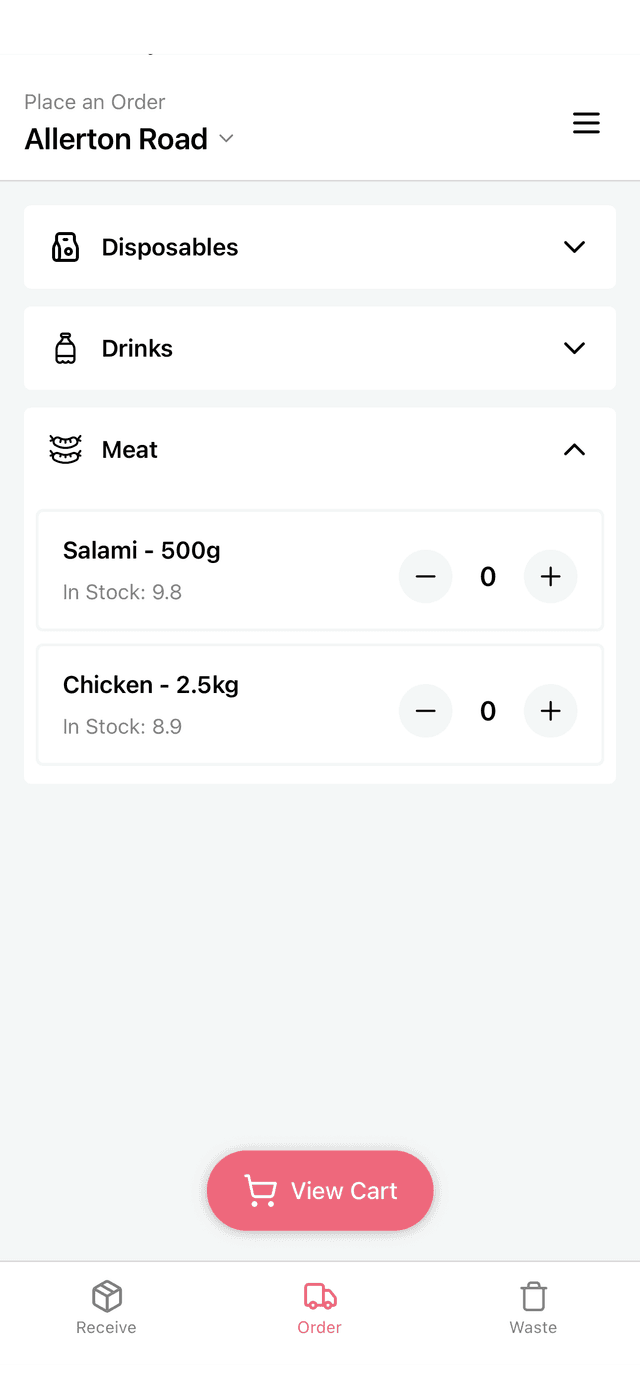The width and height of the screenshot is (640, 1387).
Task: Select the Receive box icon
Action: click(x=105, y=1296)
